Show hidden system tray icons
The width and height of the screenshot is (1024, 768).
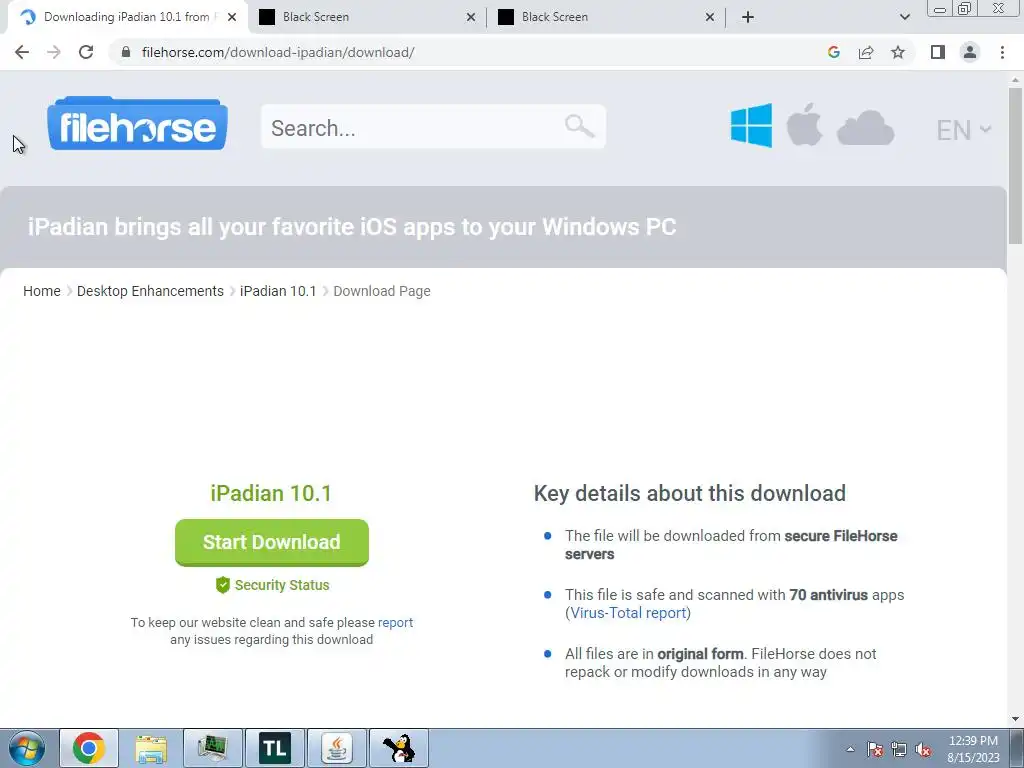[850, 749]
